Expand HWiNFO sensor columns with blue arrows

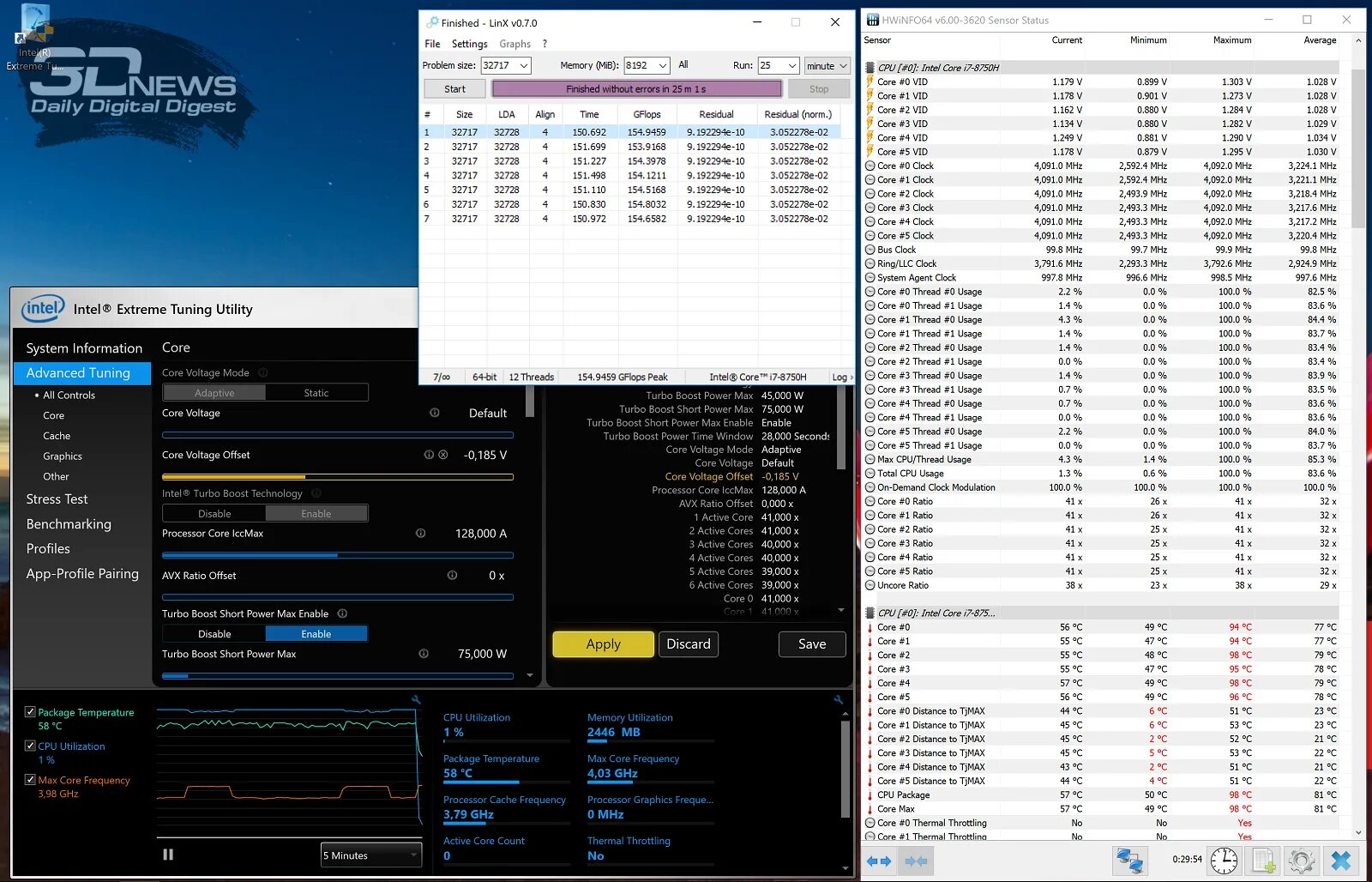point(879,861)
